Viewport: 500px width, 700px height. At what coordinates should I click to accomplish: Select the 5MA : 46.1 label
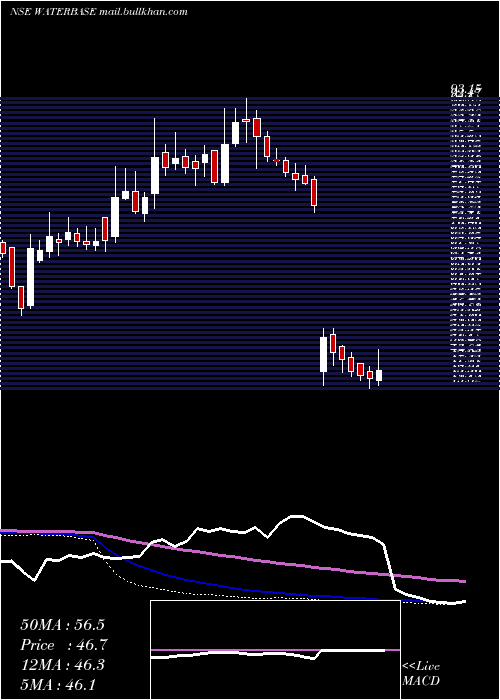pyautogui.click(x=58, y=685)
